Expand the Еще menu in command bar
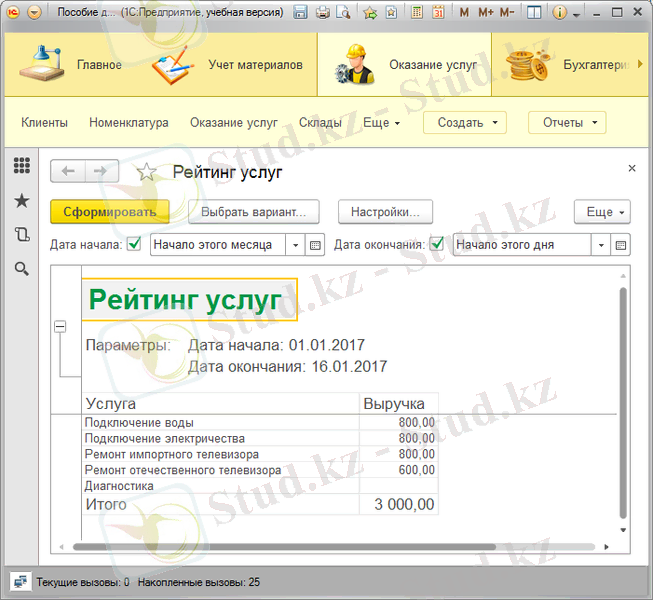 [381, 122]
